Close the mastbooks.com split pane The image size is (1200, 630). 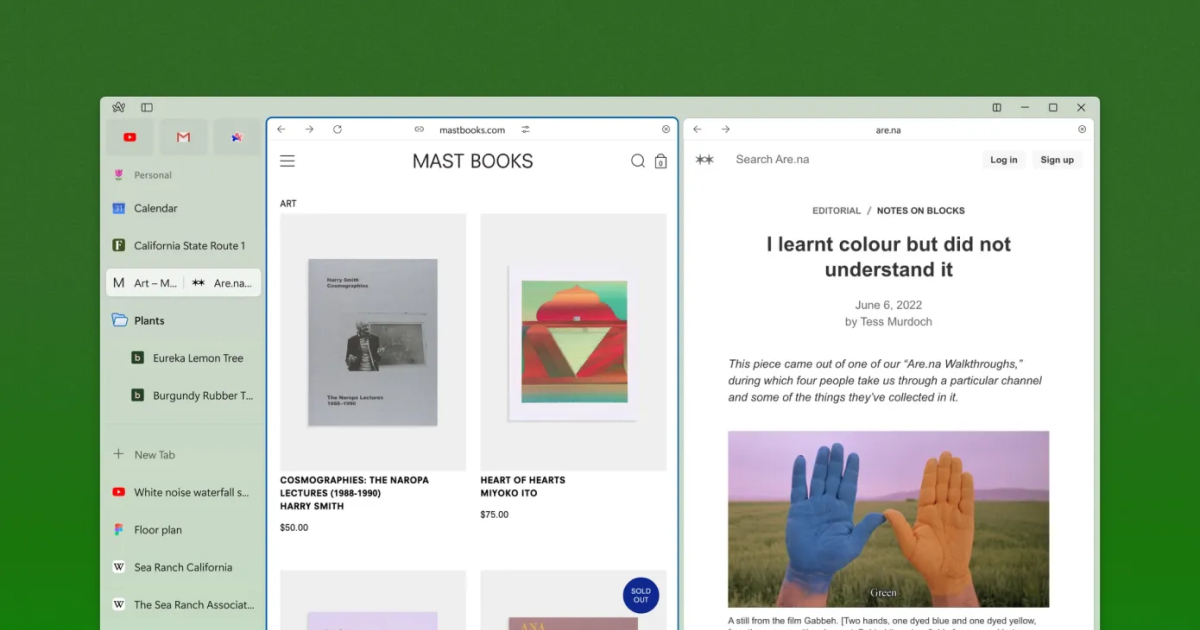click(666, 129)
